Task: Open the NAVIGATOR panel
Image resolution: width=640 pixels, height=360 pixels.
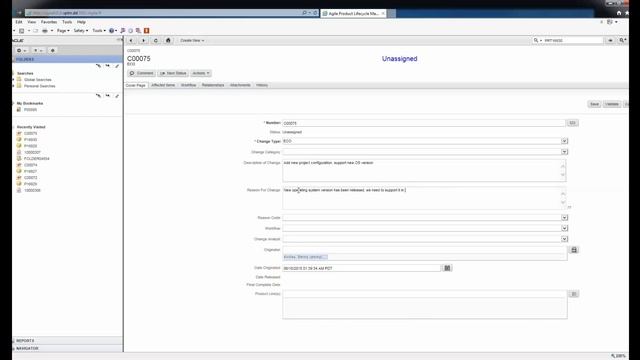Action: click(x=67, y=348)
